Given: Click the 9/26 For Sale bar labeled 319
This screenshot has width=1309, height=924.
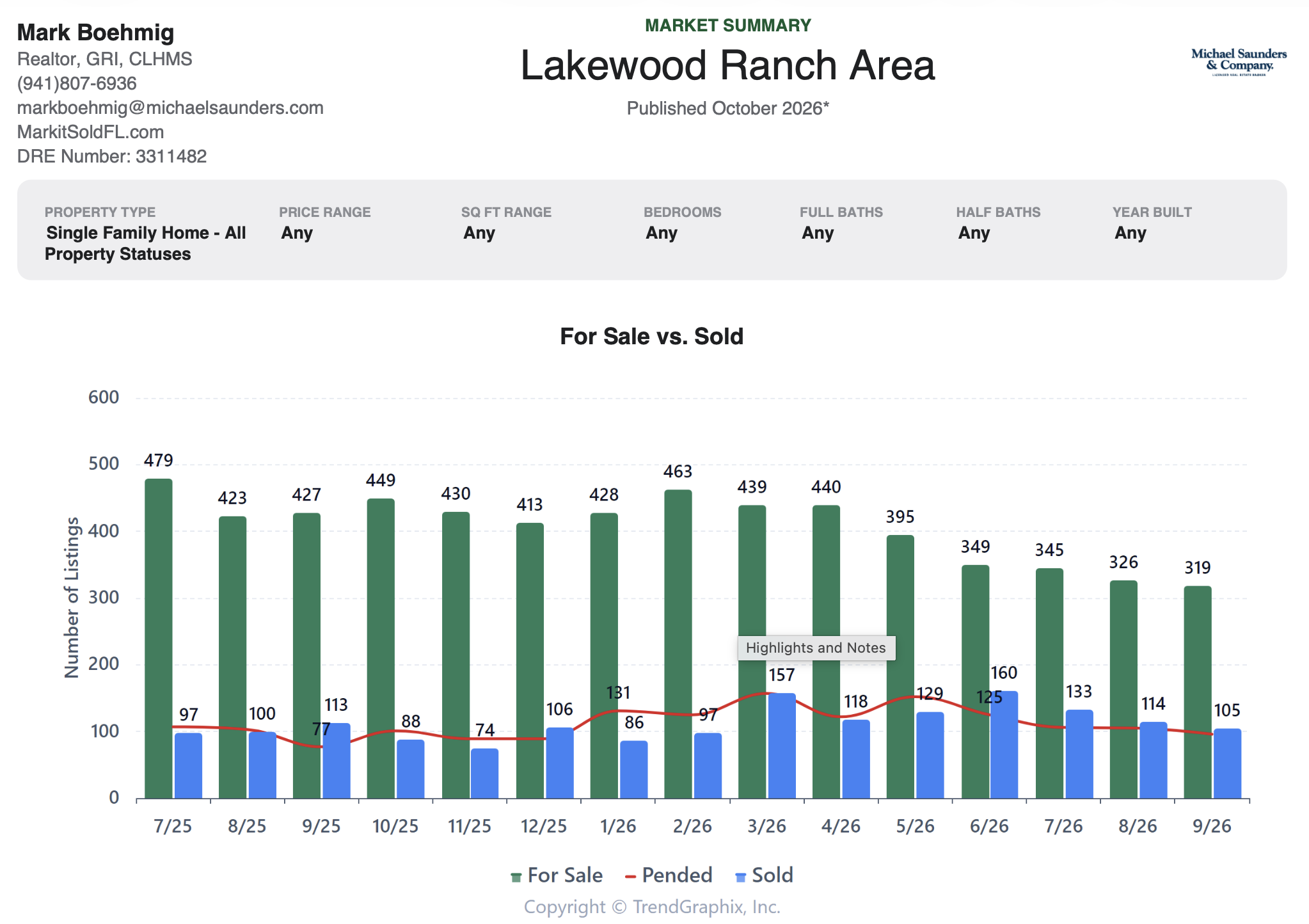Looking at the screenshot, I should tap(1198, 692).
